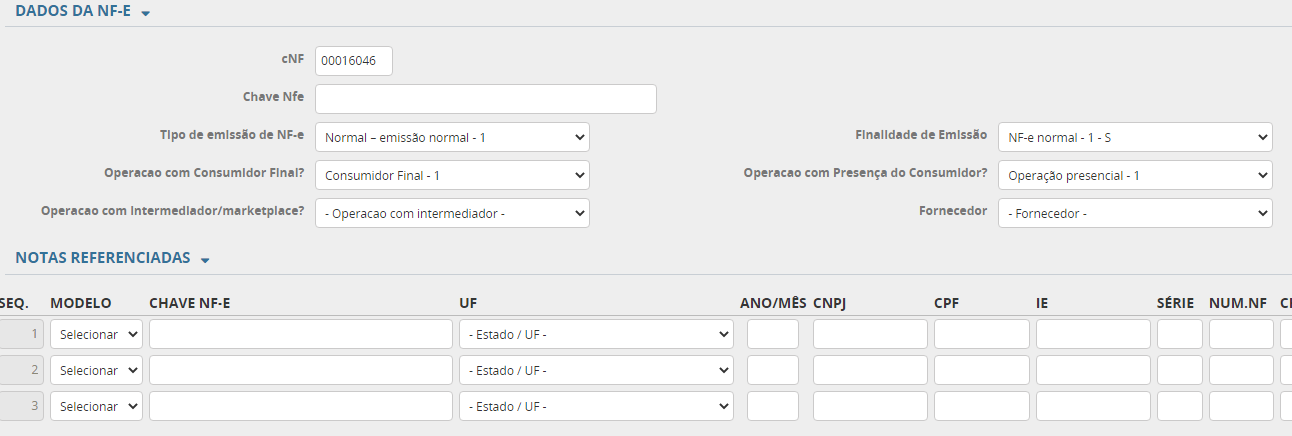
Task: Collapse the Notas Referenciadas section
Action: tap(205, 260)
